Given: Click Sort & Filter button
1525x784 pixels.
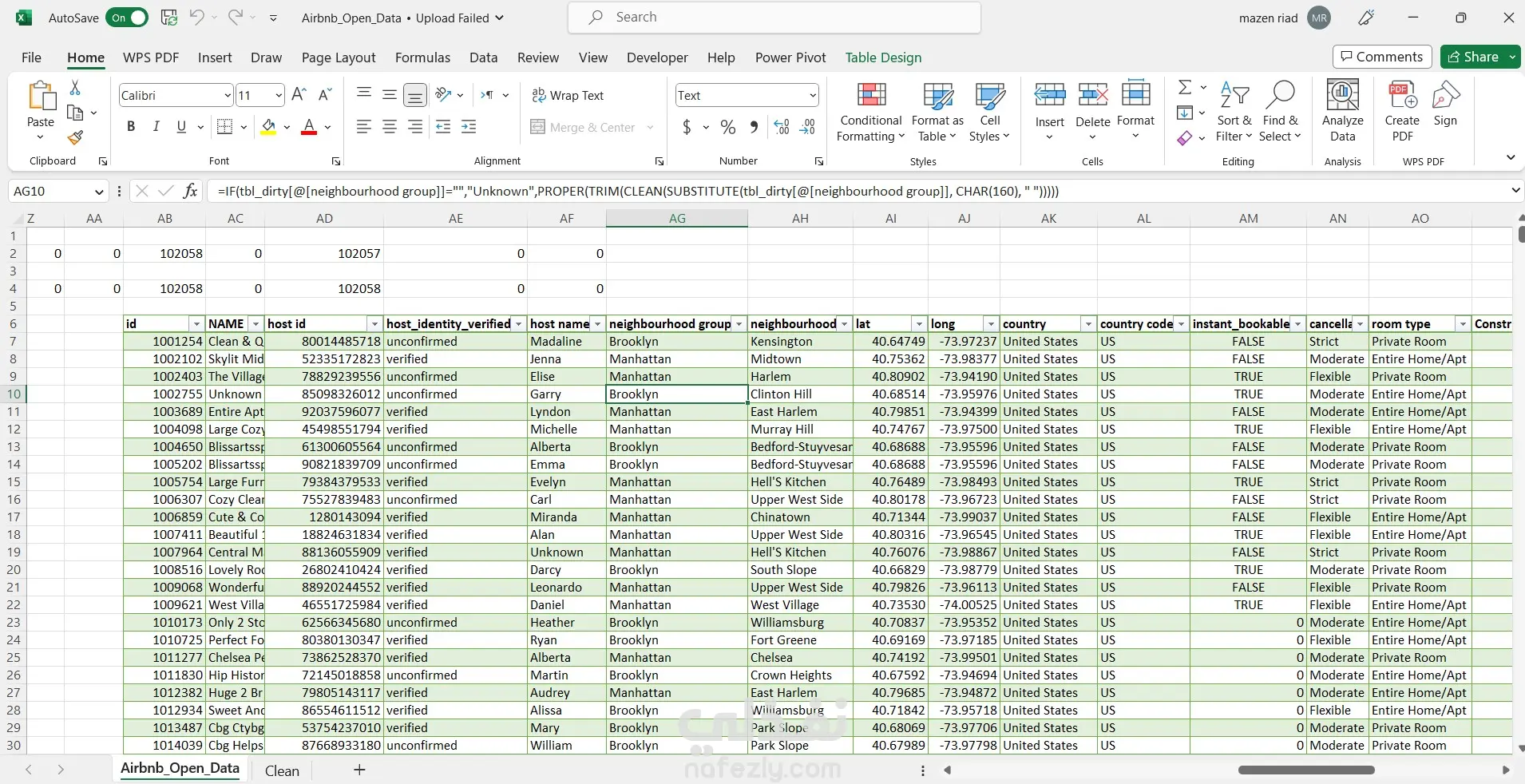Looking at the screenshot, I should tap(1234, 112).
